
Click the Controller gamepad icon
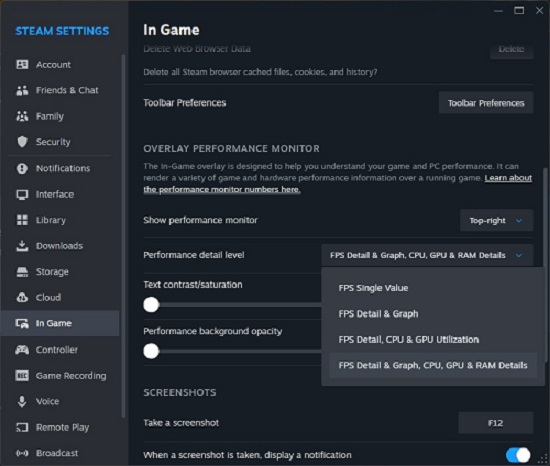22,350
